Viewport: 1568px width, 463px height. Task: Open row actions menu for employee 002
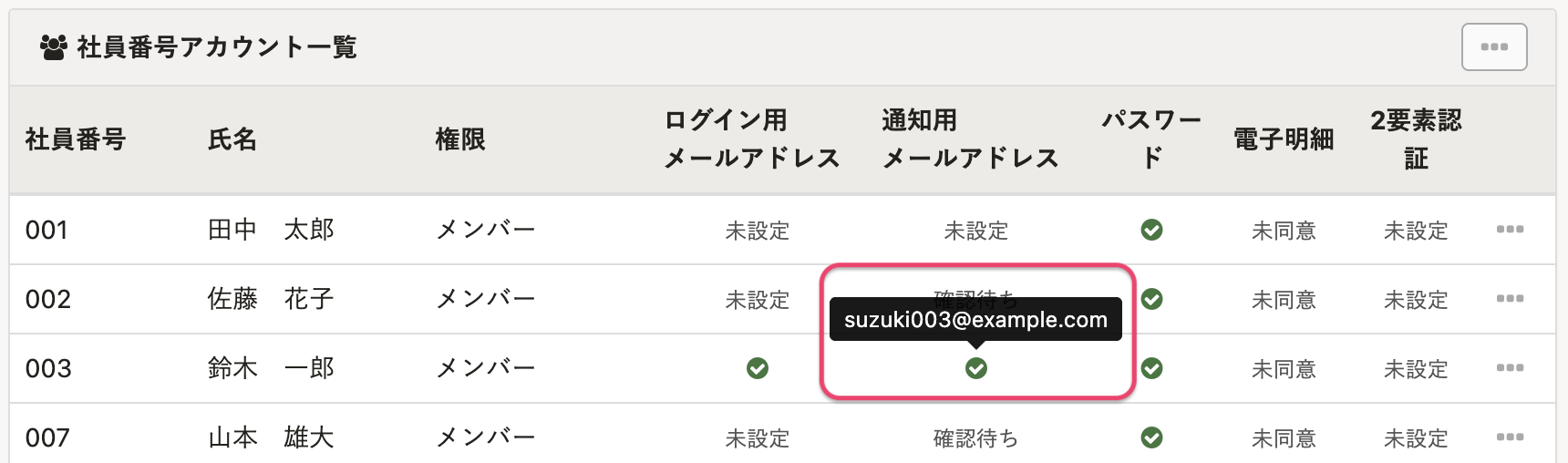pos(1510,299)
